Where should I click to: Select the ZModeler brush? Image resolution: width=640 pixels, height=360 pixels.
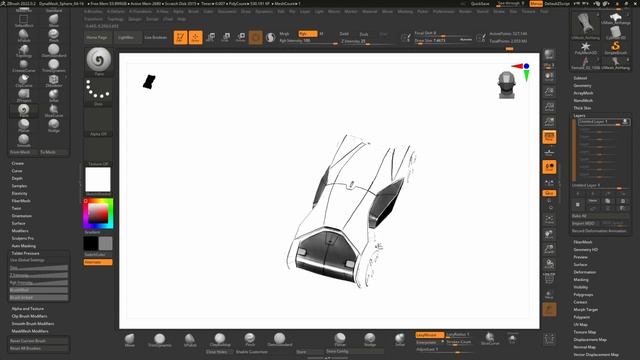click(x=53, y=80)
